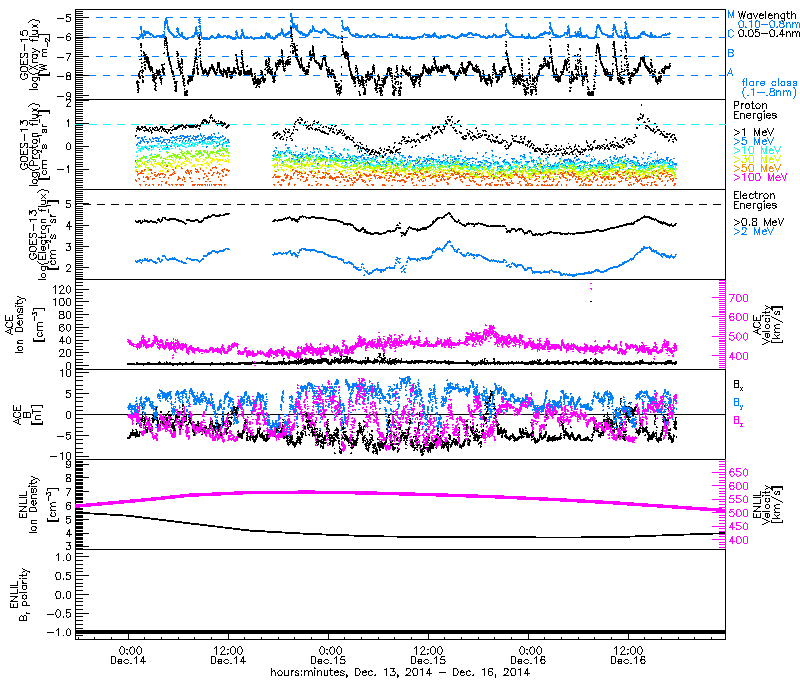Click the '0.10-0.8nm' wavelength label
Screen dimensions: 800x680
[x=769, y=24]
